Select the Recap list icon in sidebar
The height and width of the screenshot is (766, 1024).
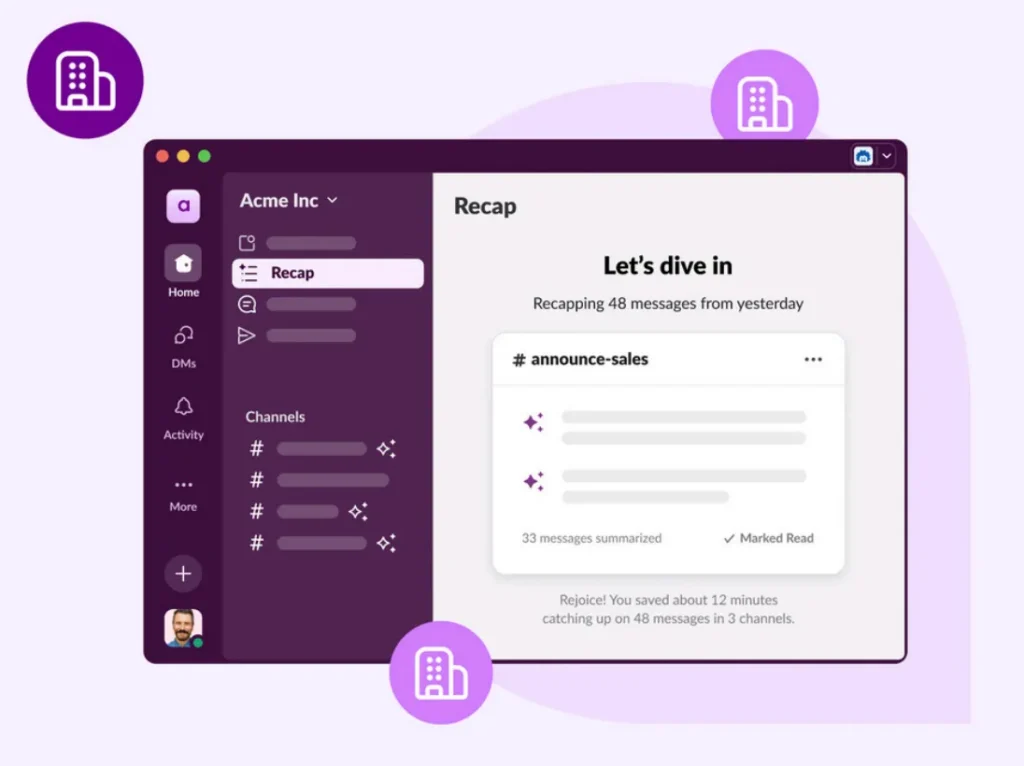coord(246,272)
